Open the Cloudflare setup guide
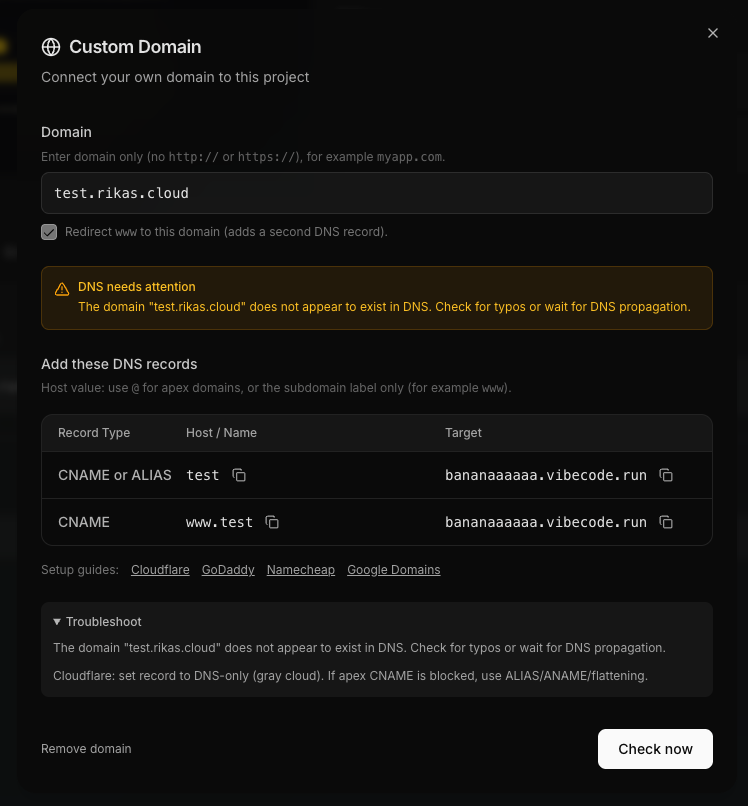The width and height of the screenshot is (748, 806). pyautogui.click(x=160, y=569)
